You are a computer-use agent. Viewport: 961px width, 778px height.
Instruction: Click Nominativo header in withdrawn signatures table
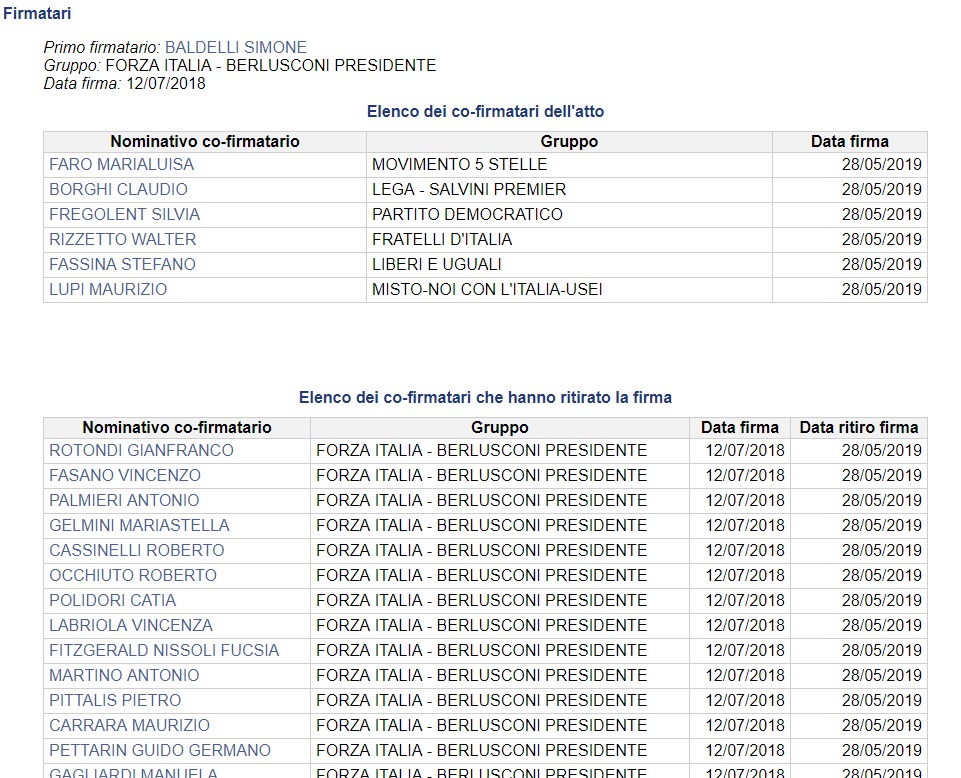177,427
